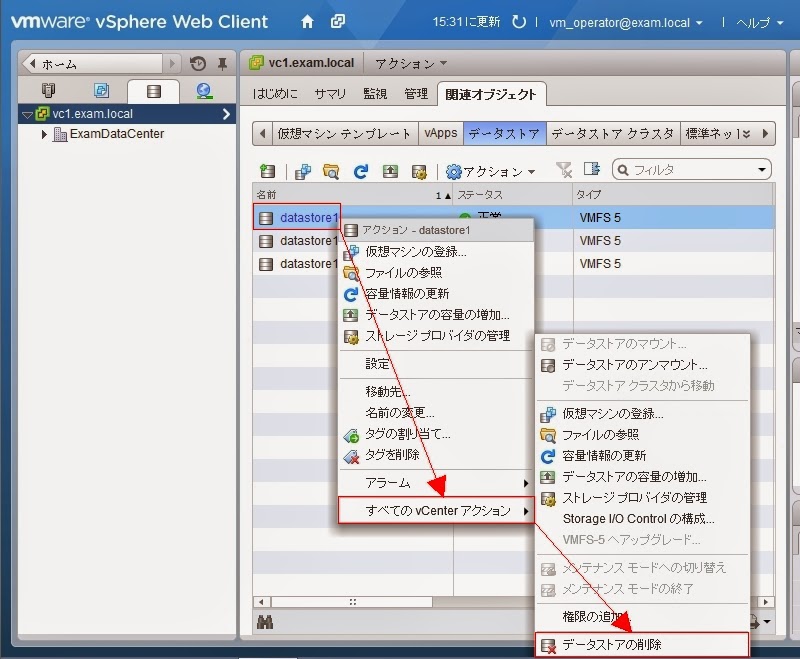Open the サマリ tab

[330, 94]
